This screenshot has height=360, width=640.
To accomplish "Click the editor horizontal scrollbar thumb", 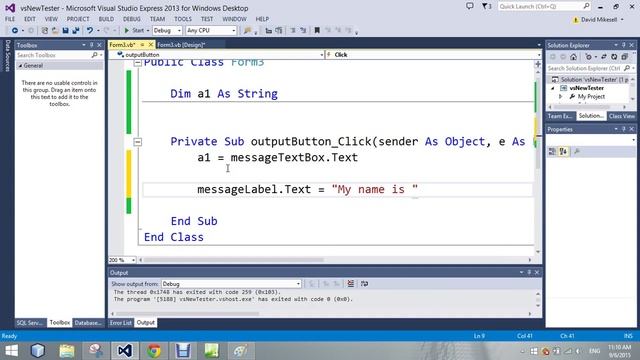I will pos(233,260).
